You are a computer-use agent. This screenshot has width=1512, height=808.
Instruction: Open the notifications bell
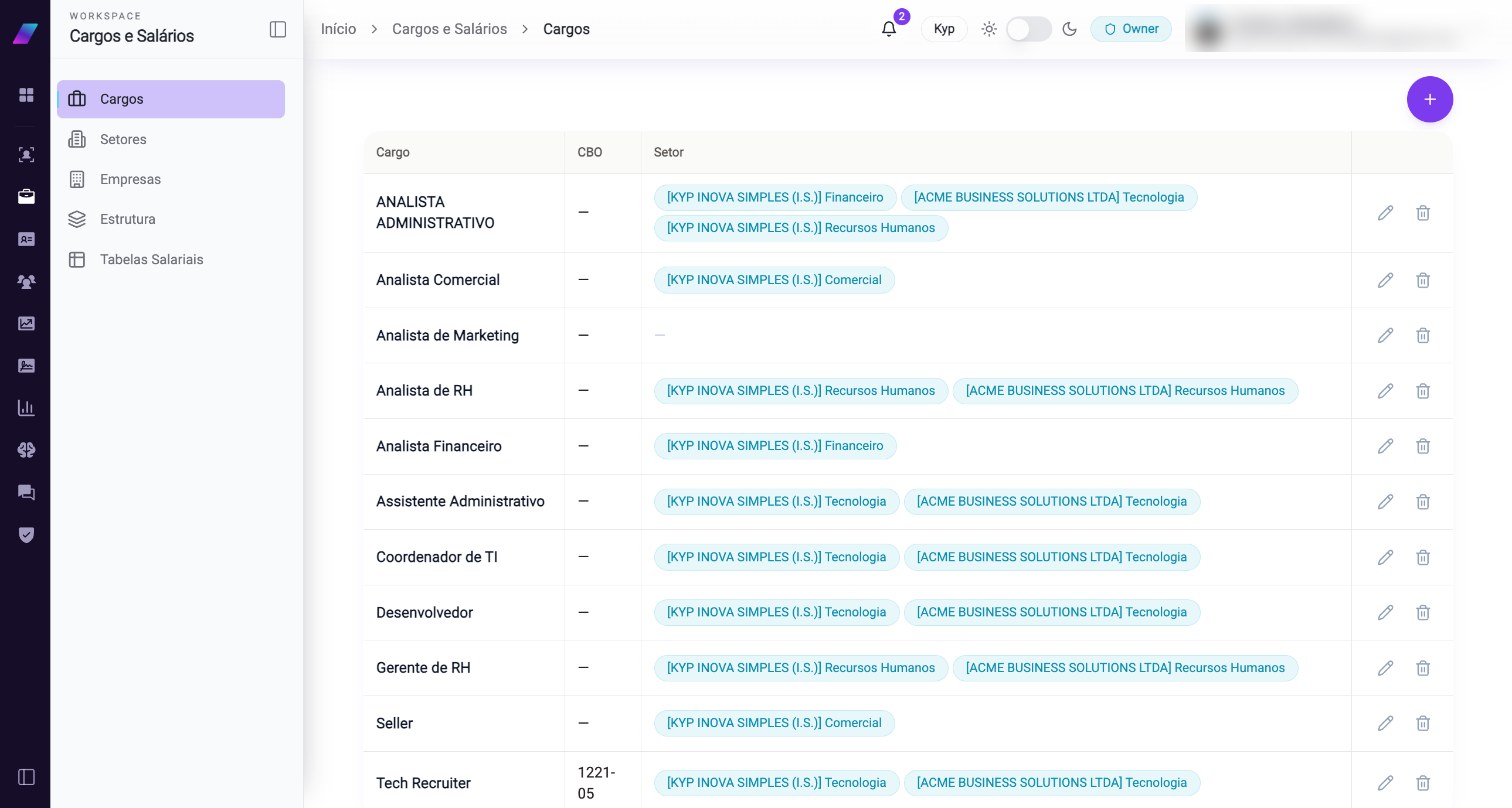889,29
